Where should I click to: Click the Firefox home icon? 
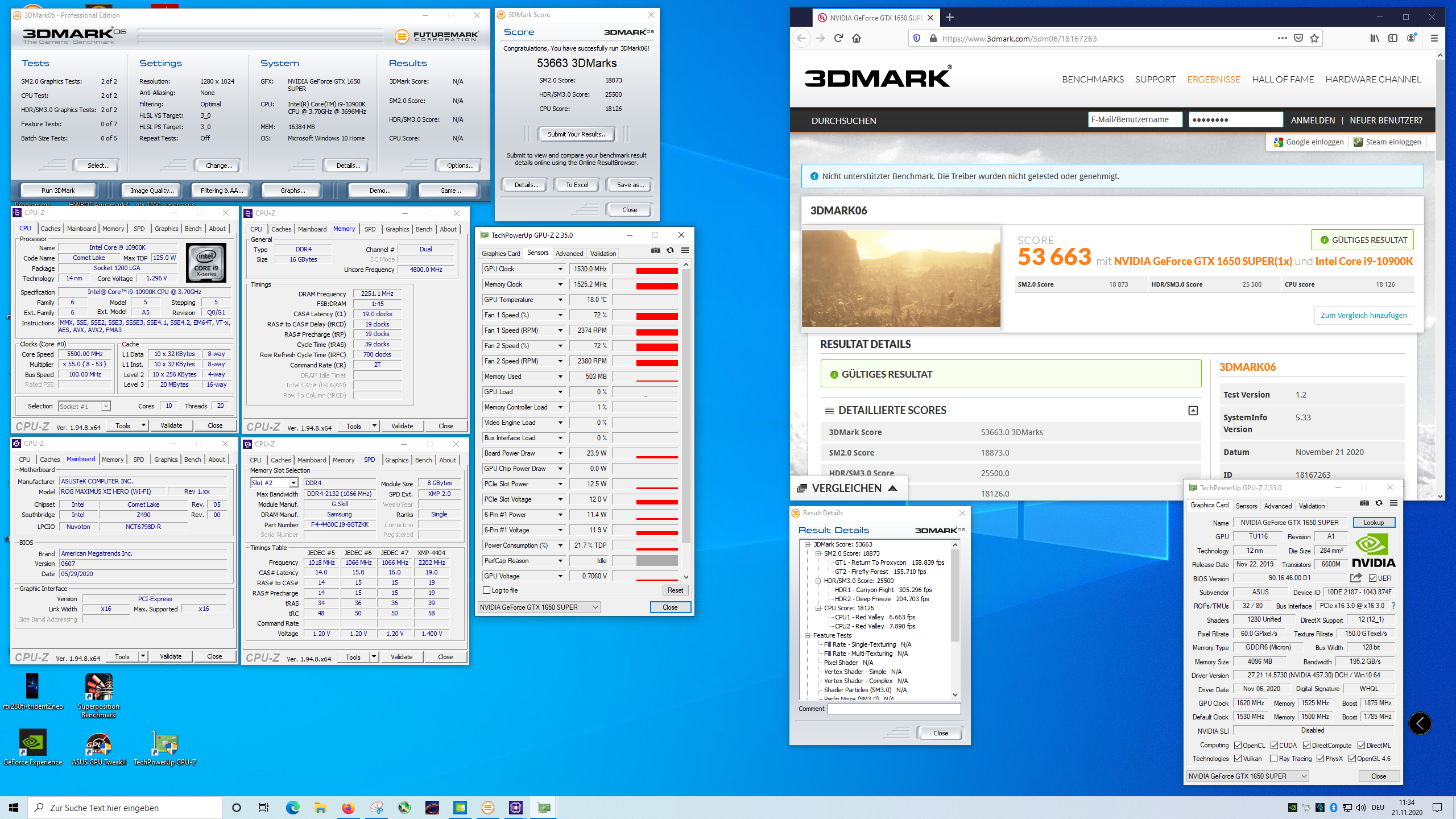click(x=856, y=38)
